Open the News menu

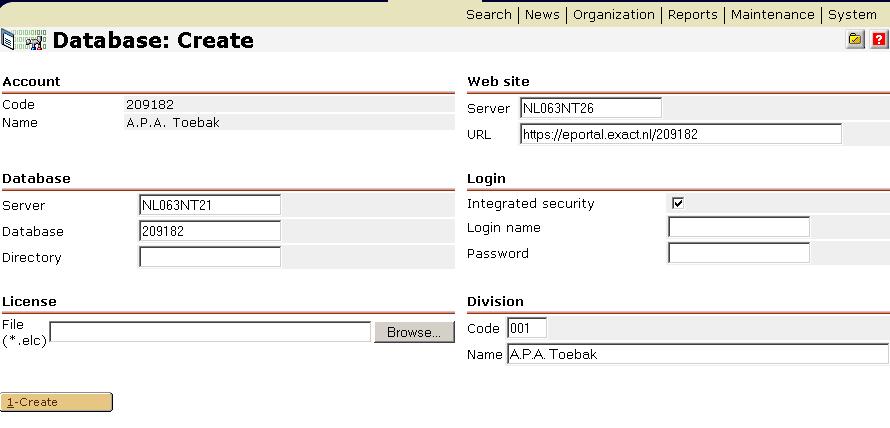(x=542, y=14)
